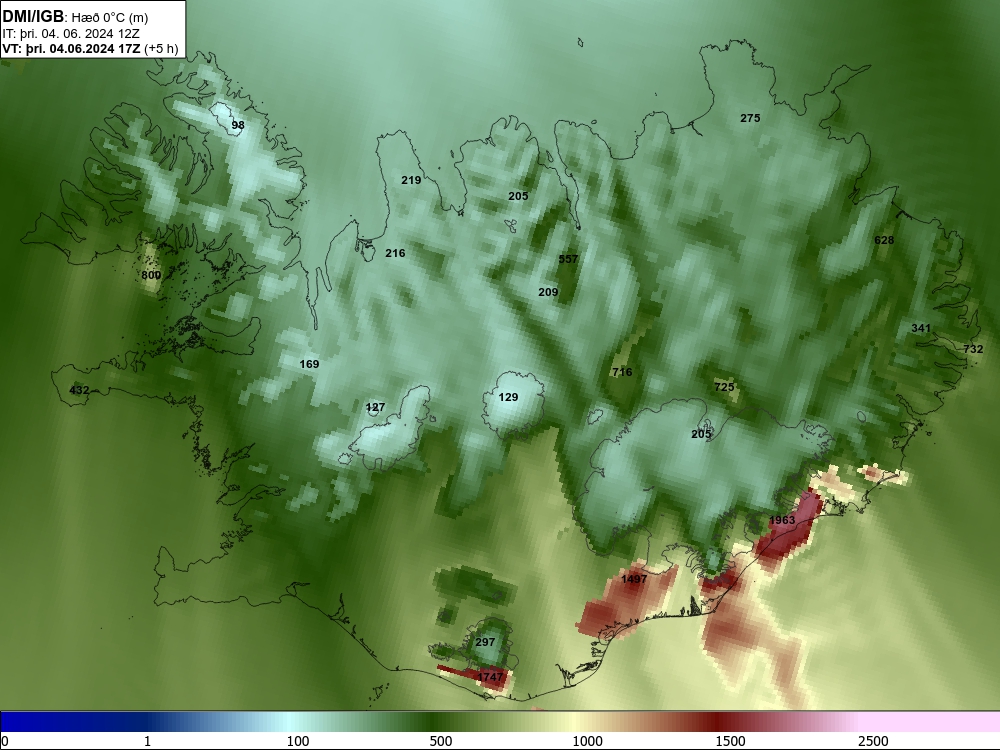The height and width of the screenshot is (750, 1000).
Task: Click the 341 value label
Action: pos(921,328)
